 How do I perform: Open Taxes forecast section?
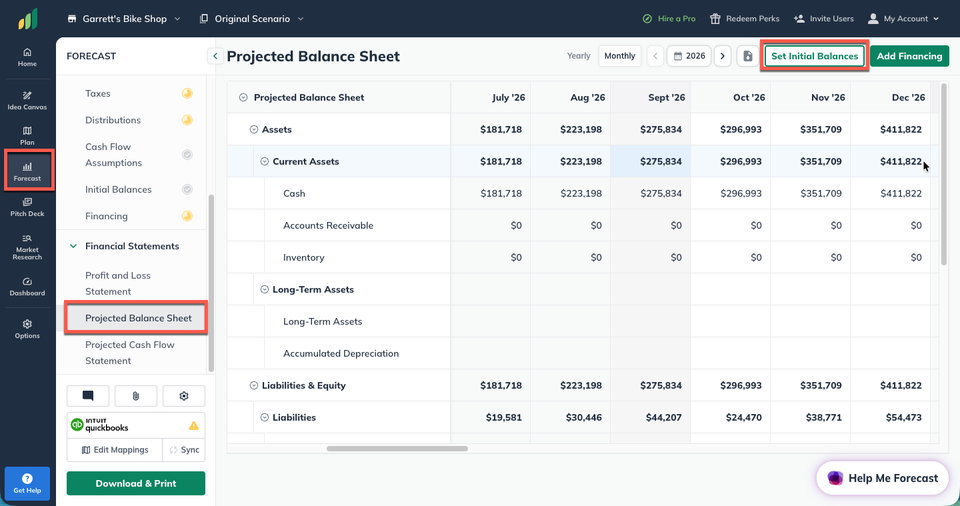point(98,93)
